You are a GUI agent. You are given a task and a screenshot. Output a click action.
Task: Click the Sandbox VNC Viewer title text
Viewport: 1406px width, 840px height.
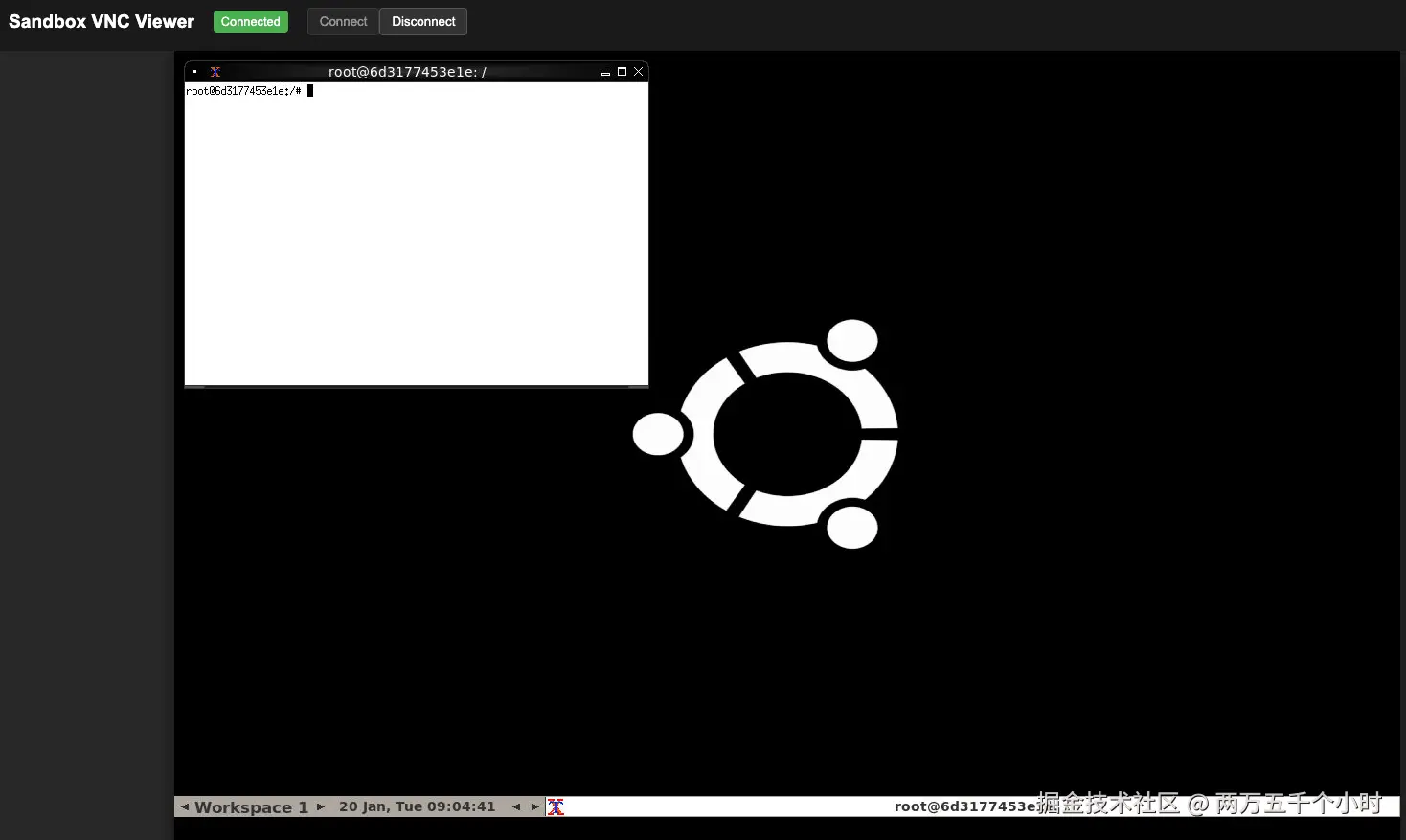point(101,21)
